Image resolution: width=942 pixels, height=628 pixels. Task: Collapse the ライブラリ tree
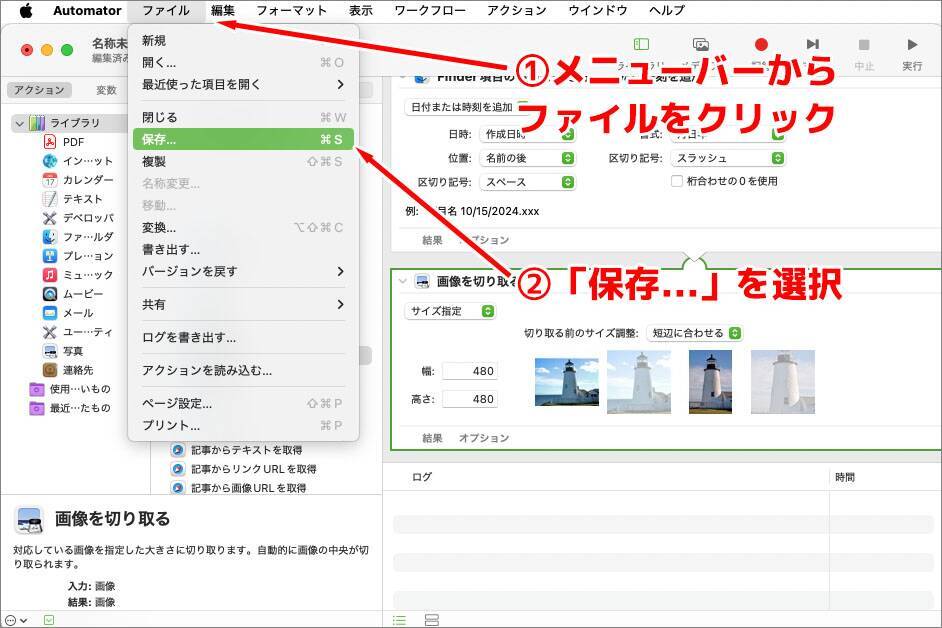18,123
